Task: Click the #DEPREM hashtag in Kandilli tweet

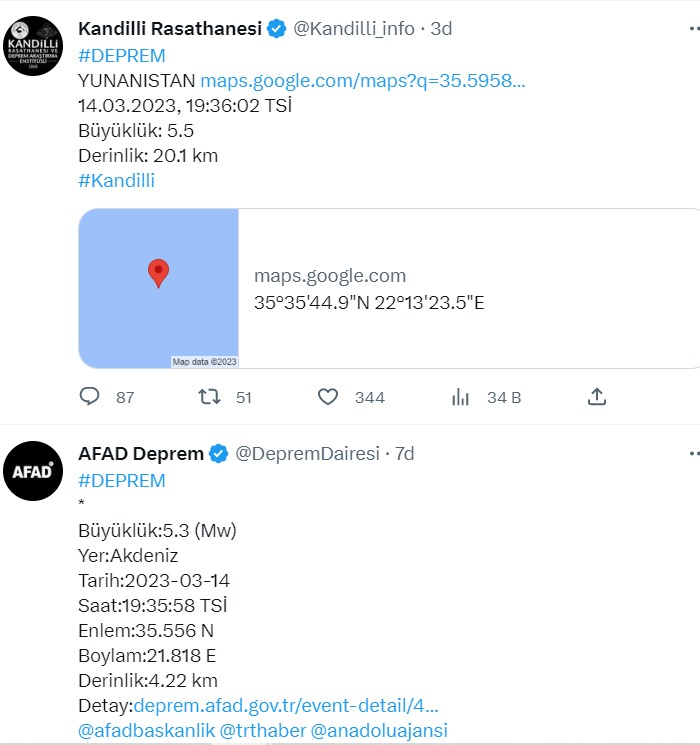Action: point(122,56)
